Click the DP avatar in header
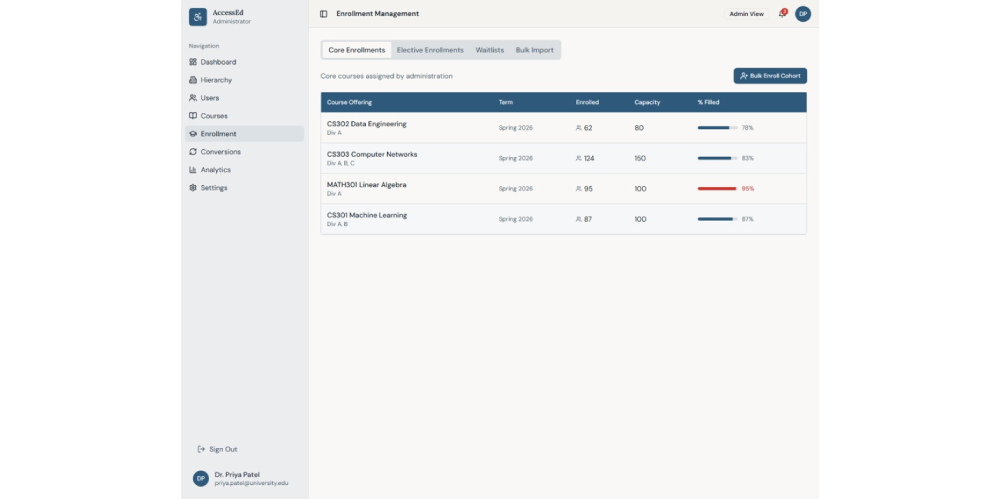Image resolution: width=1000 pixels, height=499 pixels. (x=803, y=14)
